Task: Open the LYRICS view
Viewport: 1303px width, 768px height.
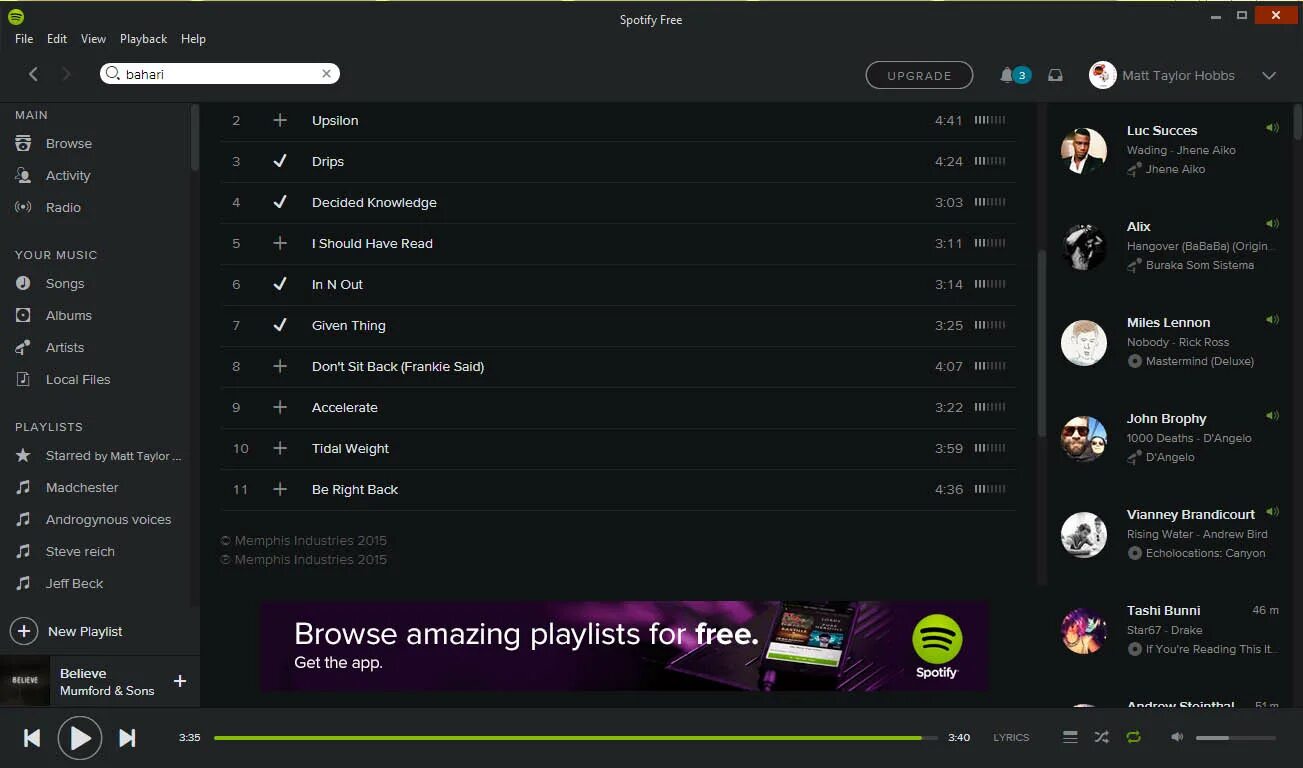Action: [x=1011, y=738]
